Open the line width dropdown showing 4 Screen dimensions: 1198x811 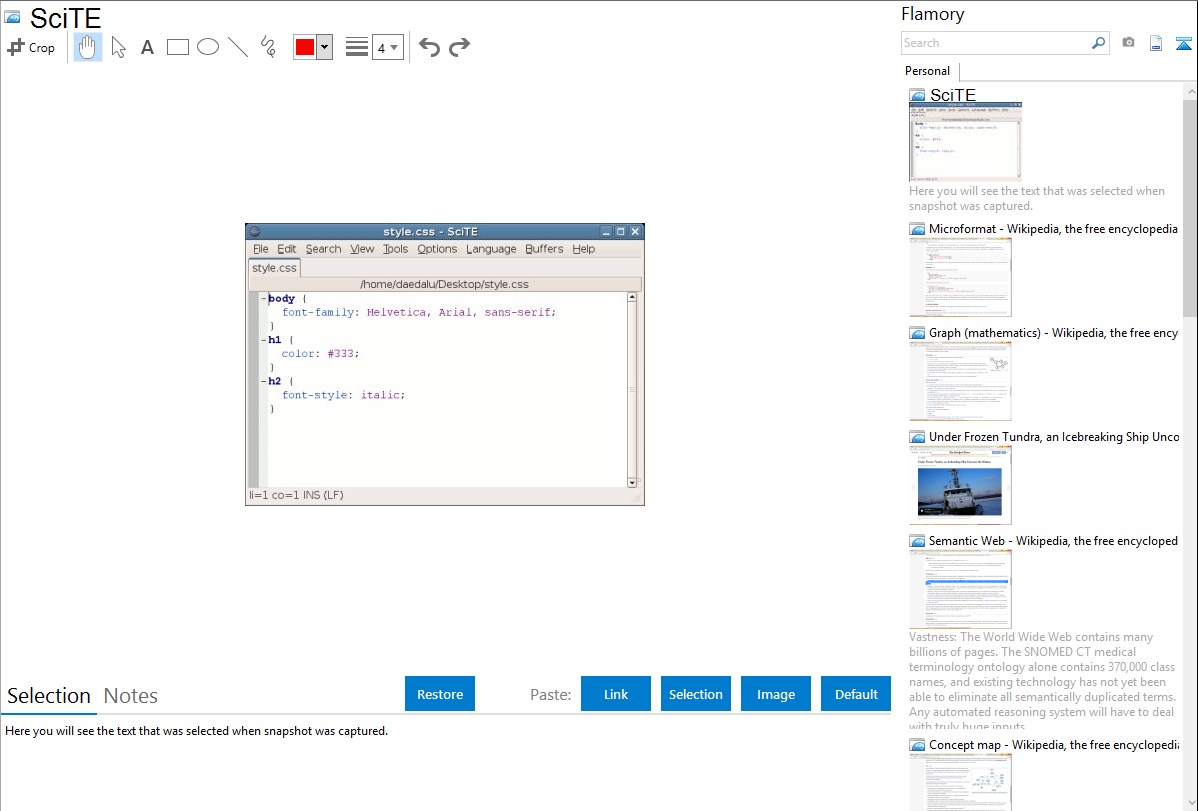[388, 47]
